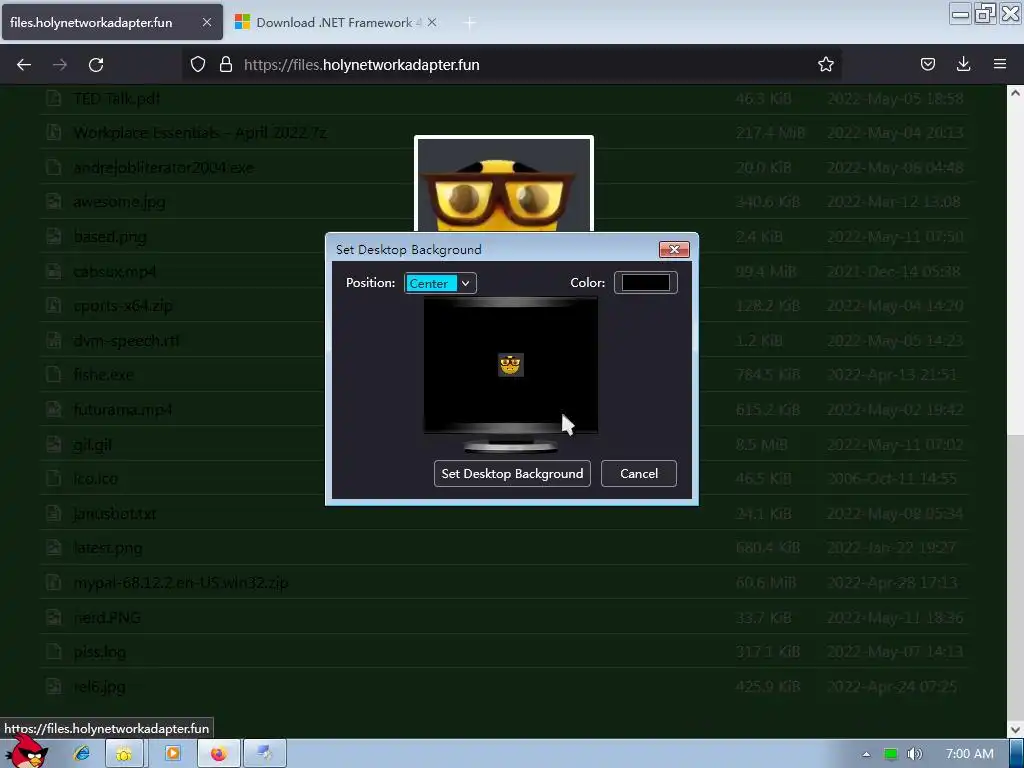Viewport: 1024px width, 768px height.
Task: Click the 99.4 MiB size of cabsux.mp4
Action: click(x=766, y=271)
